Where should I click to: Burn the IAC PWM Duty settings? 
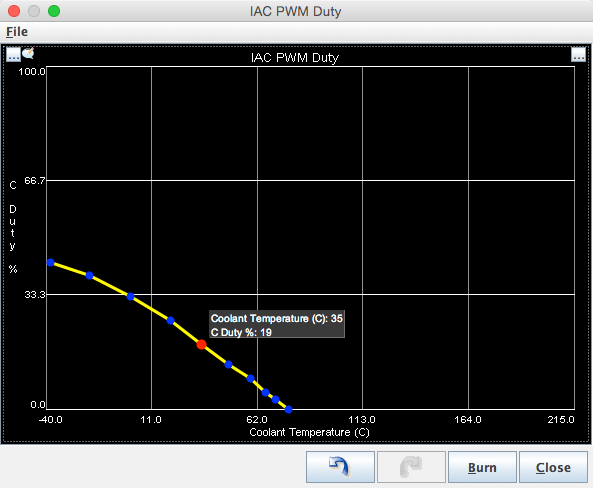coord(482,467)
